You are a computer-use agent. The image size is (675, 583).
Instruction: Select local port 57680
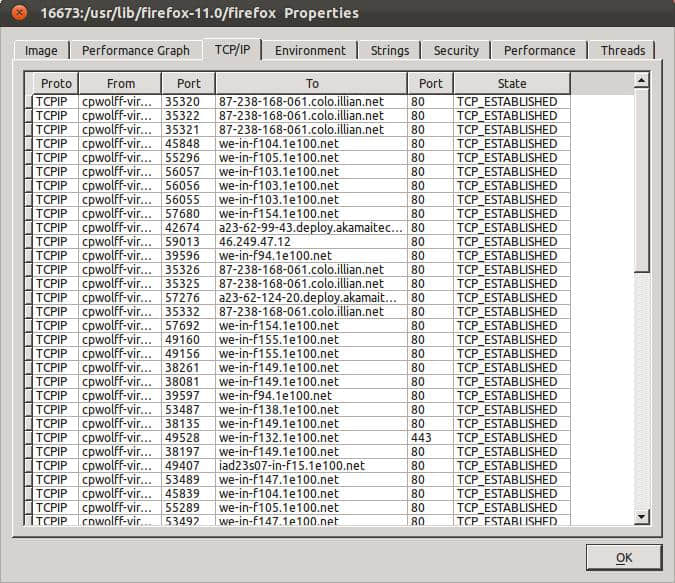point(189,214)
